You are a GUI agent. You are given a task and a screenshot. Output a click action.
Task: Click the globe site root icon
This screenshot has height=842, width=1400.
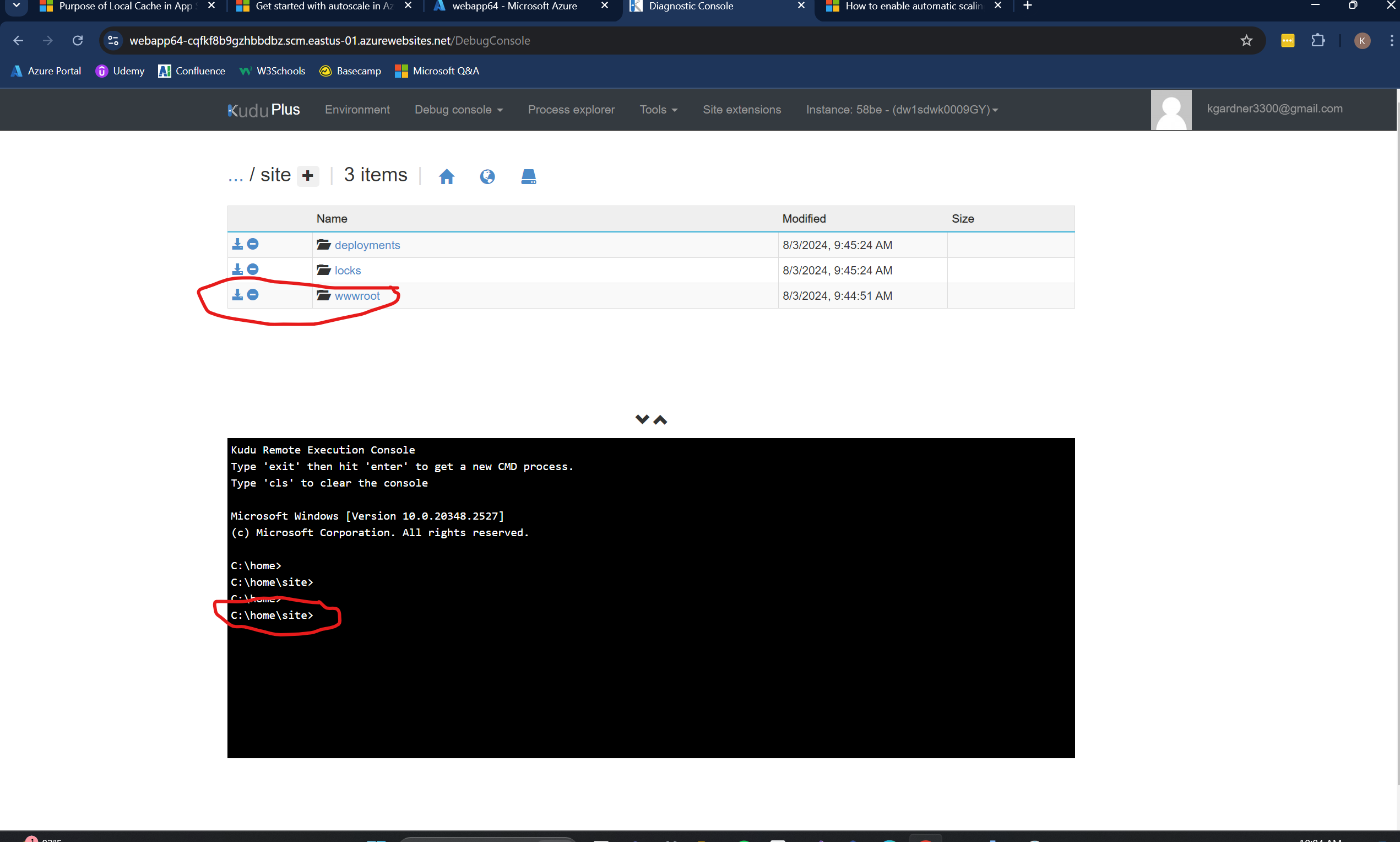point(487,176)
